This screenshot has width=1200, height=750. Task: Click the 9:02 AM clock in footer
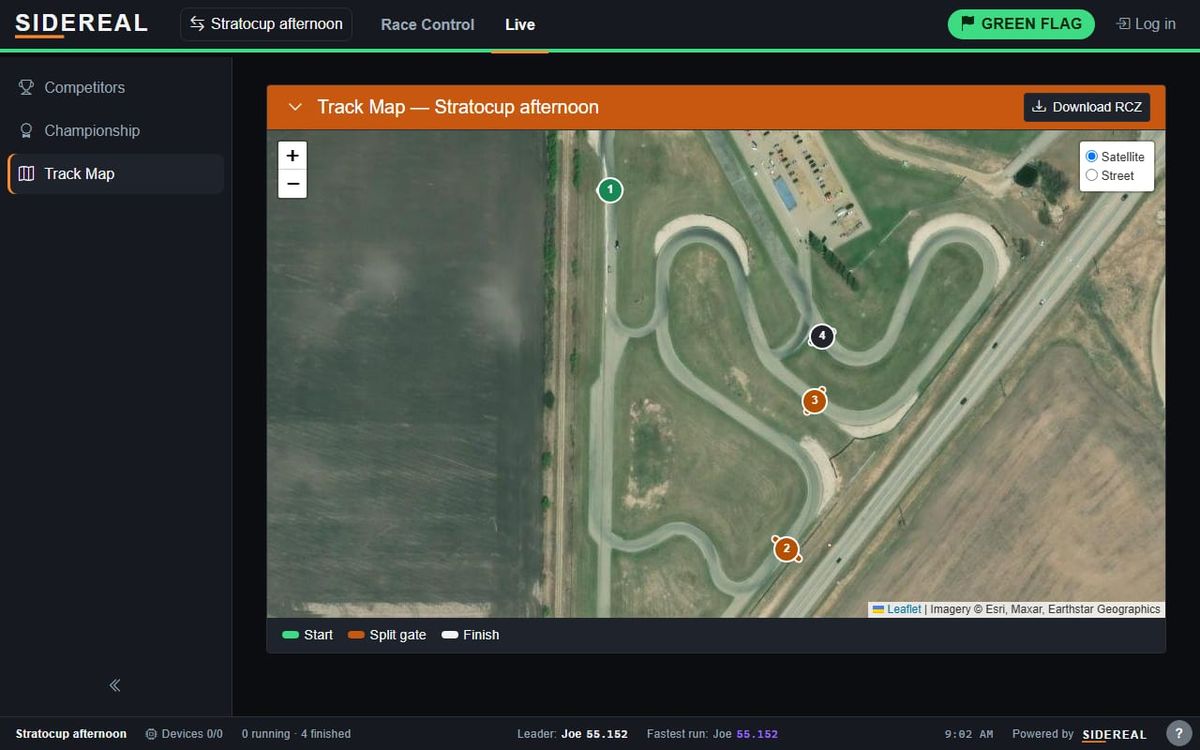(969, 734)
